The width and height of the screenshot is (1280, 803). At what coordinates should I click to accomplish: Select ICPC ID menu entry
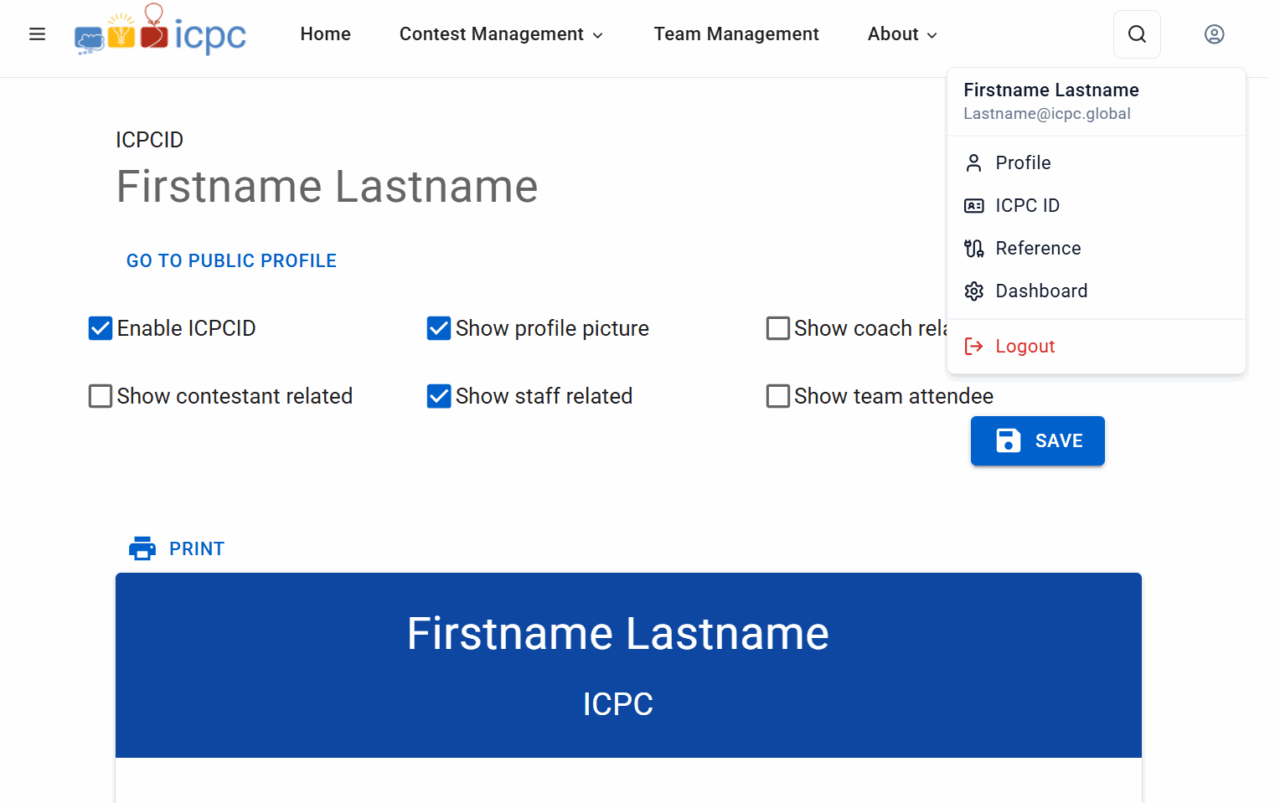tap(1096, 206)
